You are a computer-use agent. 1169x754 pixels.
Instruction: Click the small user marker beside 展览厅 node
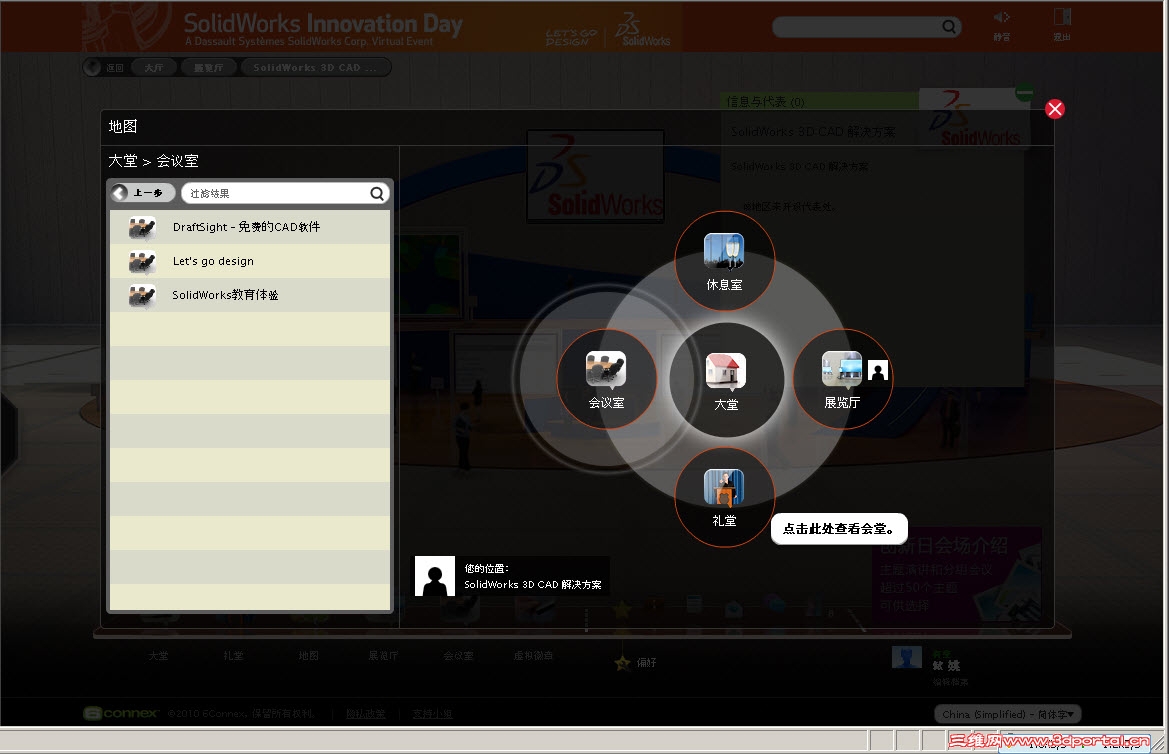[x=878, y=371]
